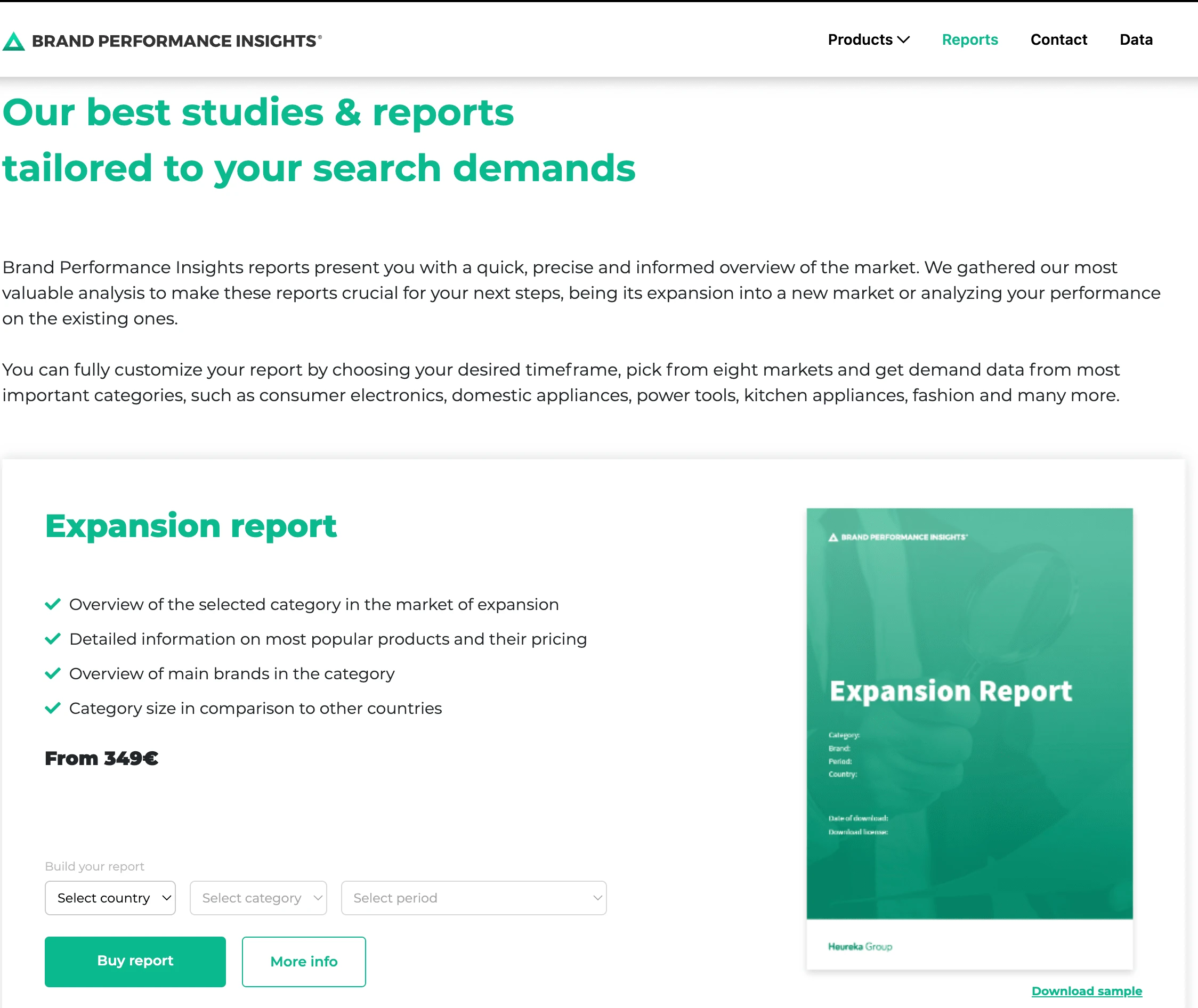Click the Download sample link
The width and height of the screenshot is (1198, 1008).
(1087, 991)
